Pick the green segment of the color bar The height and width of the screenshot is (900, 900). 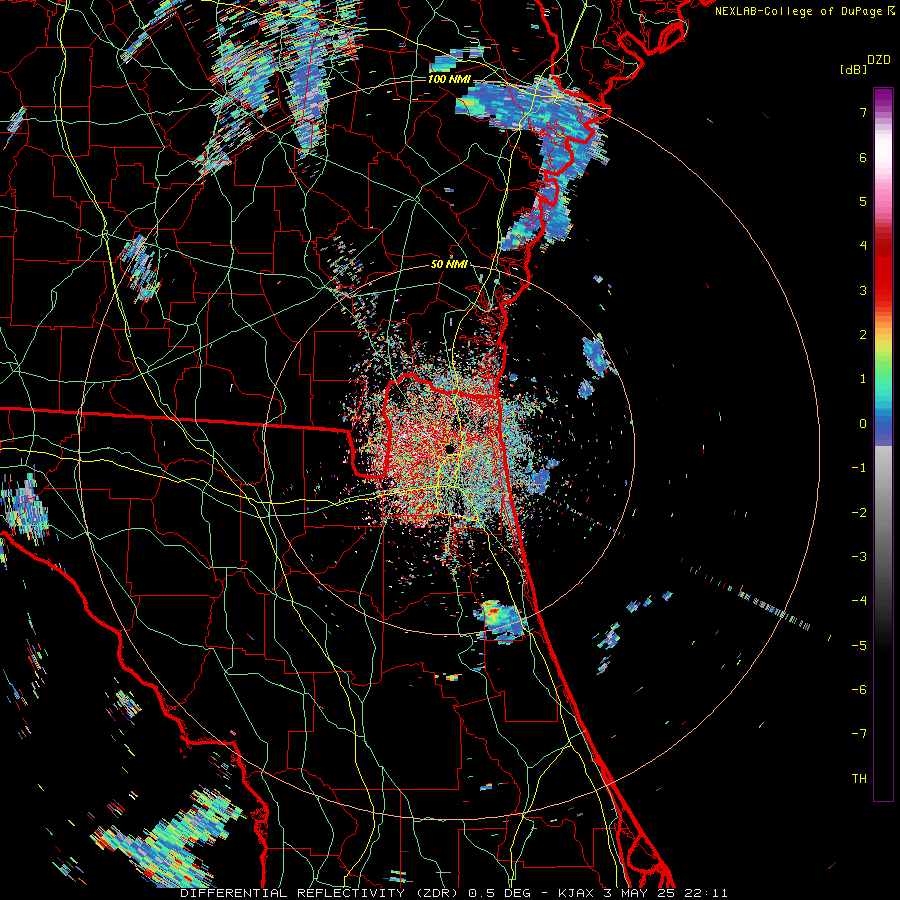point(883,367)
